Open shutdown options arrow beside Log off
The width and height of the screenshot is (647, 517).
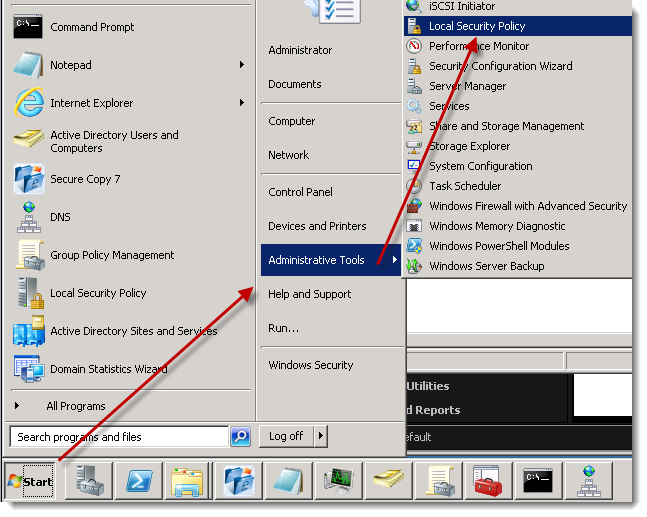tap(321, 436)
